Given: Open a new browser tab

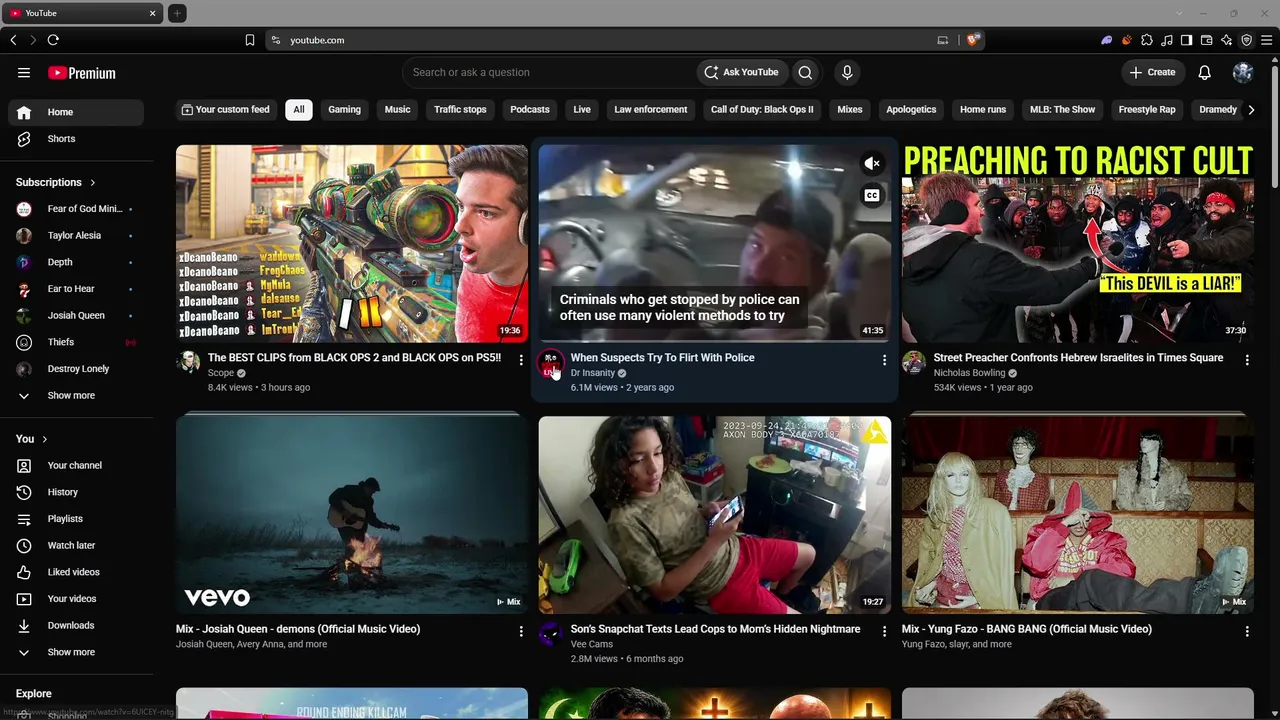Looking at the screenshot, I should 177,13.
